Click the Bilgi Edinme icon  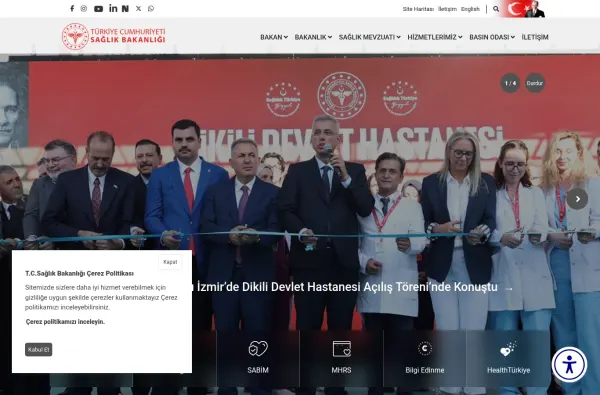[425, 348]
